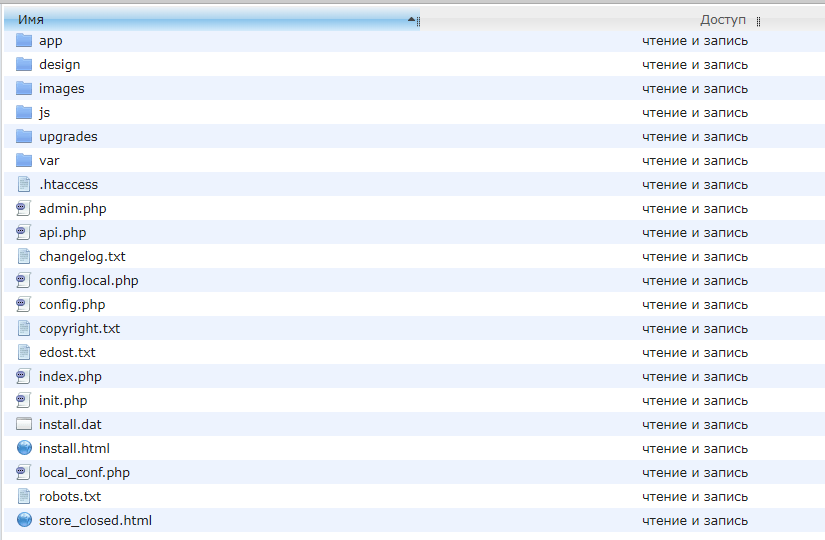Grab the column resize handle after Имя
Viewport: 825px width, 540px height.
418,22
